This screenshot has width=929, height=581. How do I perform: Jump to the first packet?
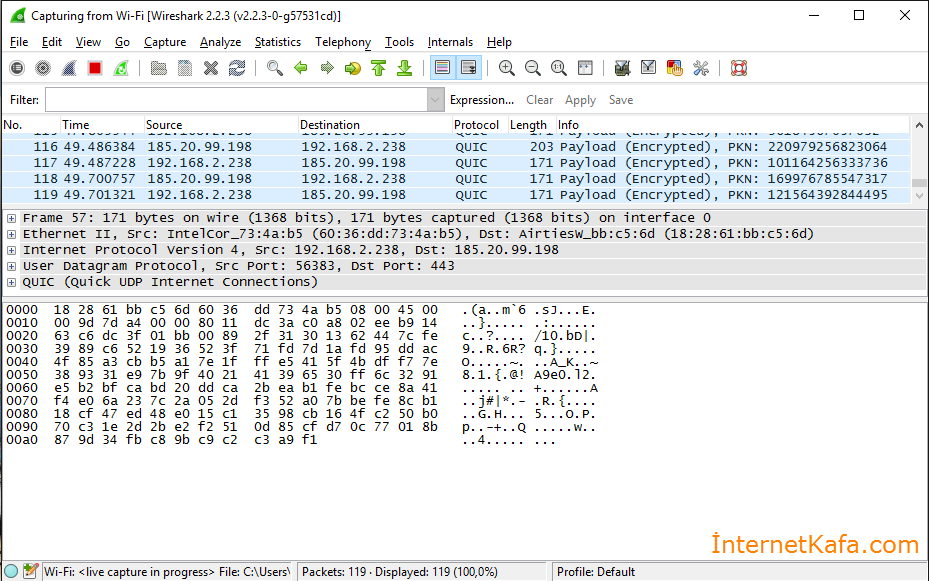tap(379, 68)
